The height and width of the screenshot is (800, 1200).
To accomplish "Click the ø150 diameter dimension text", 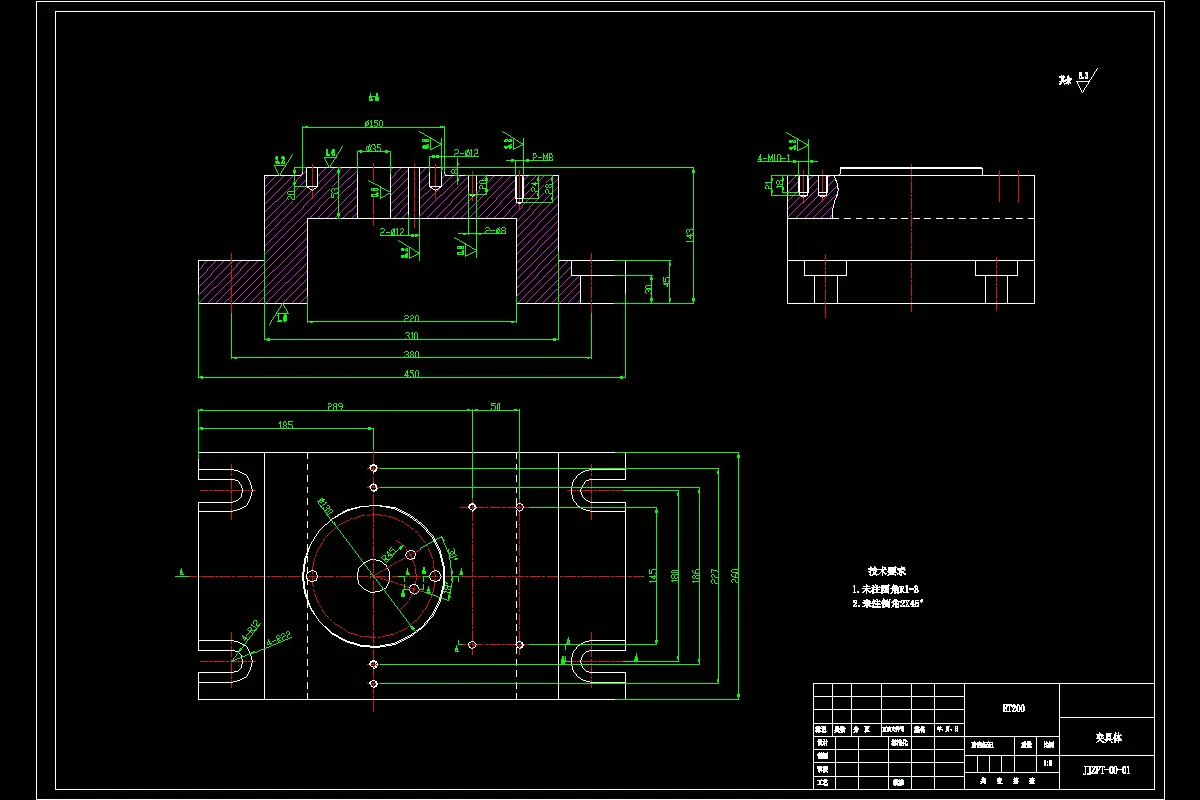I will (373, 124).
